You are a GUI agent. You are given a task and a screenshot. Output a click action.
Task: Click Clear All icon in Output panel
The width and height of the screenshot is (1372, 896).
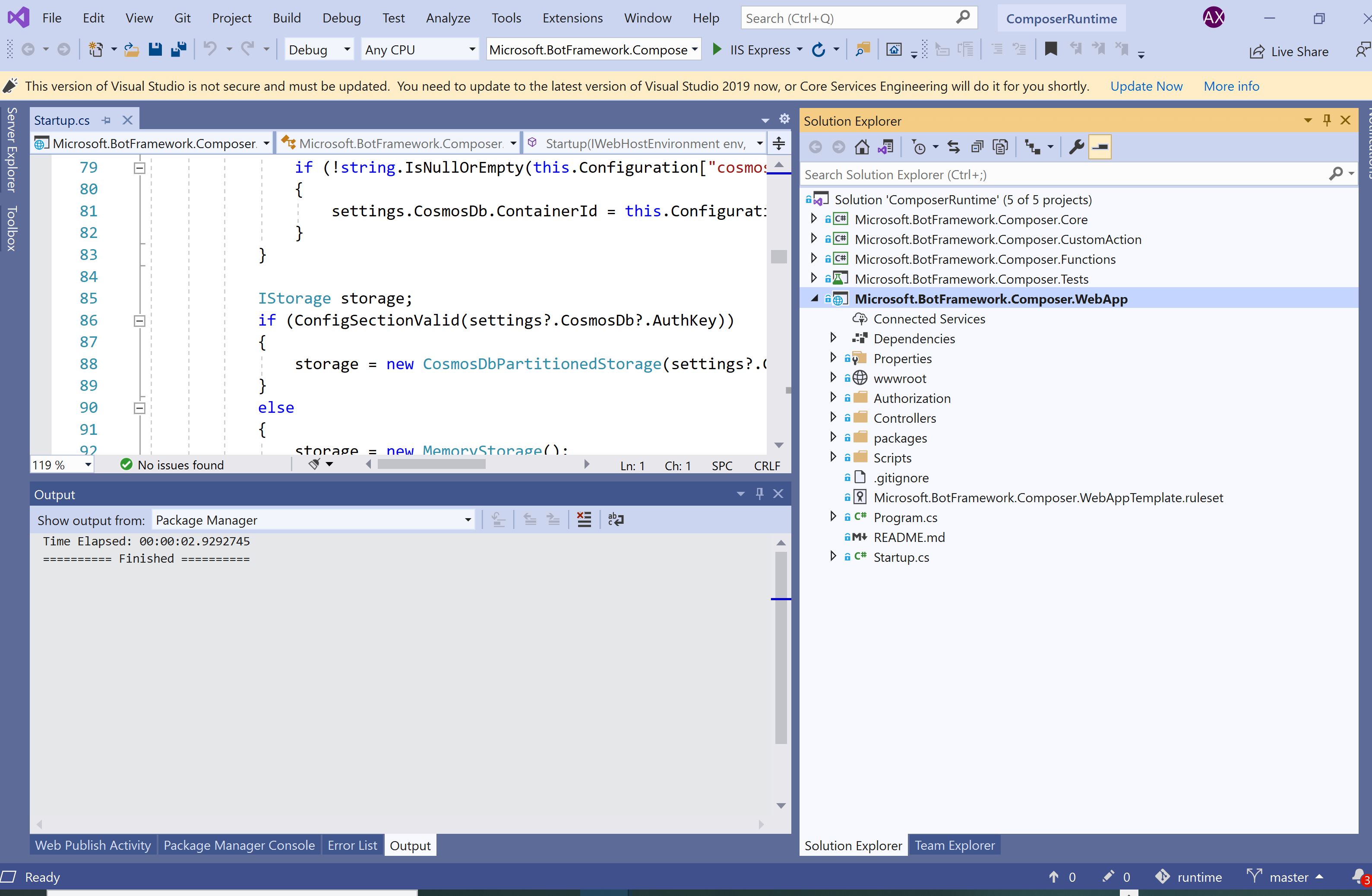584,519
